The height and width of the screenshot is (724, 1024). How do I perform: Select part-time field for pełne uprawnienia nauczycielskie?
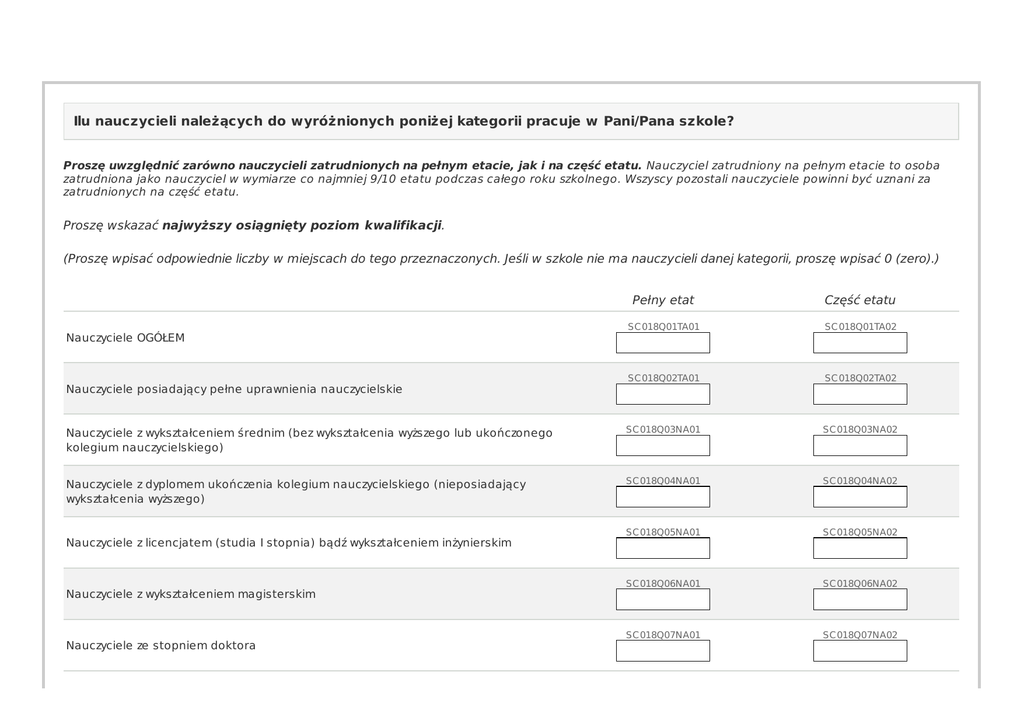coord(859,394)
